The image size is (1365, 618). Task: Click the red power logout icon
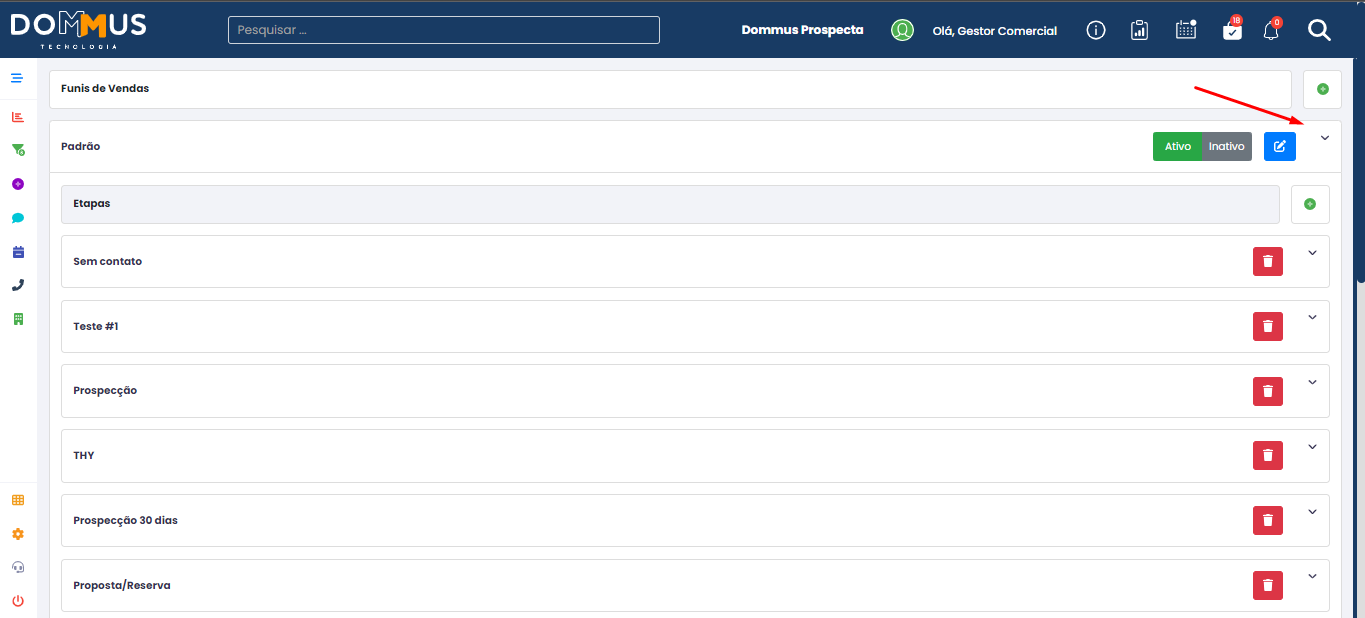pos(18,601)
